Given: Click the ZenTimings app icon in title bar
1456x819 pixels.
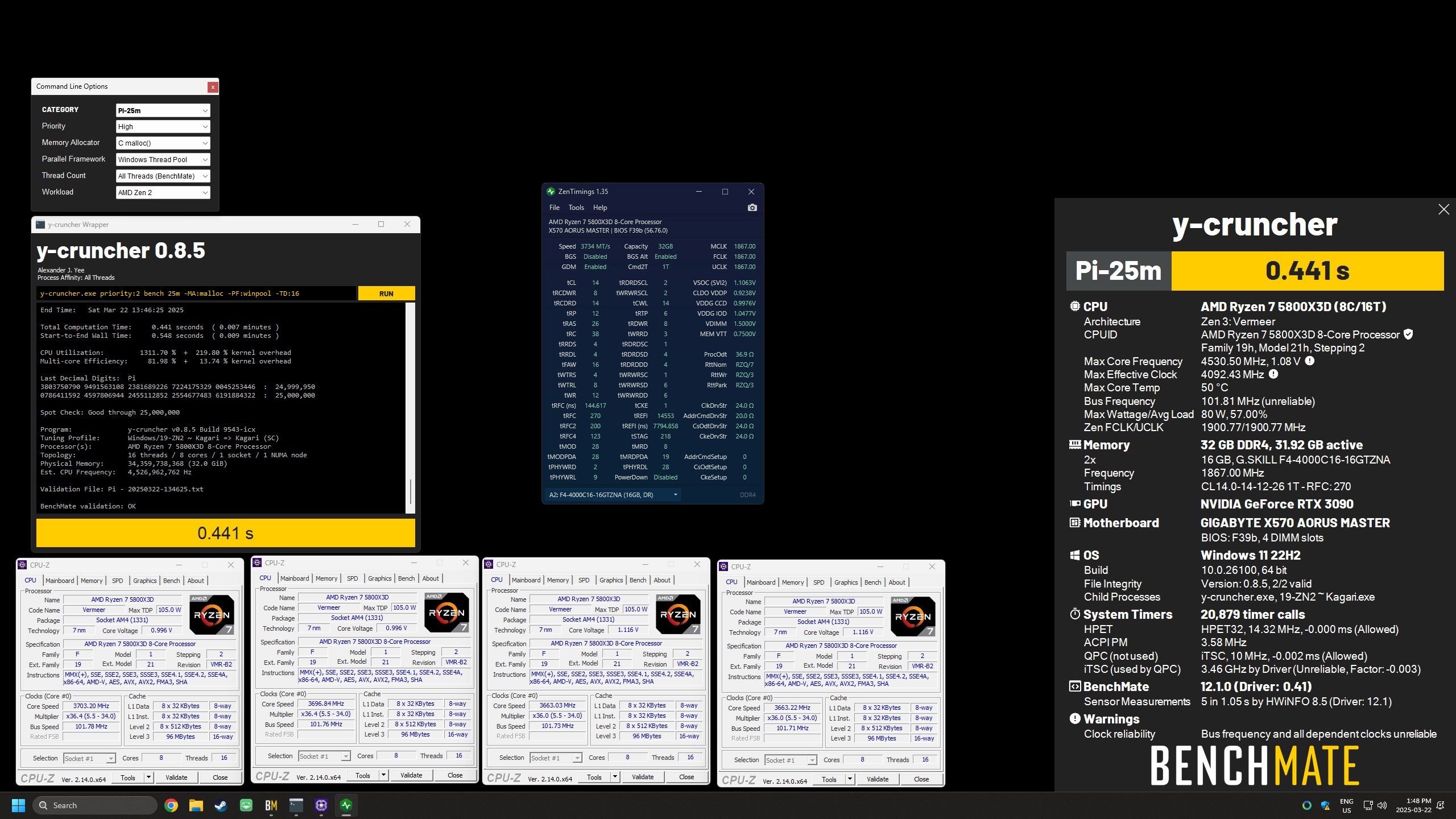Looking at the screenshot, I should coord(551,192).
